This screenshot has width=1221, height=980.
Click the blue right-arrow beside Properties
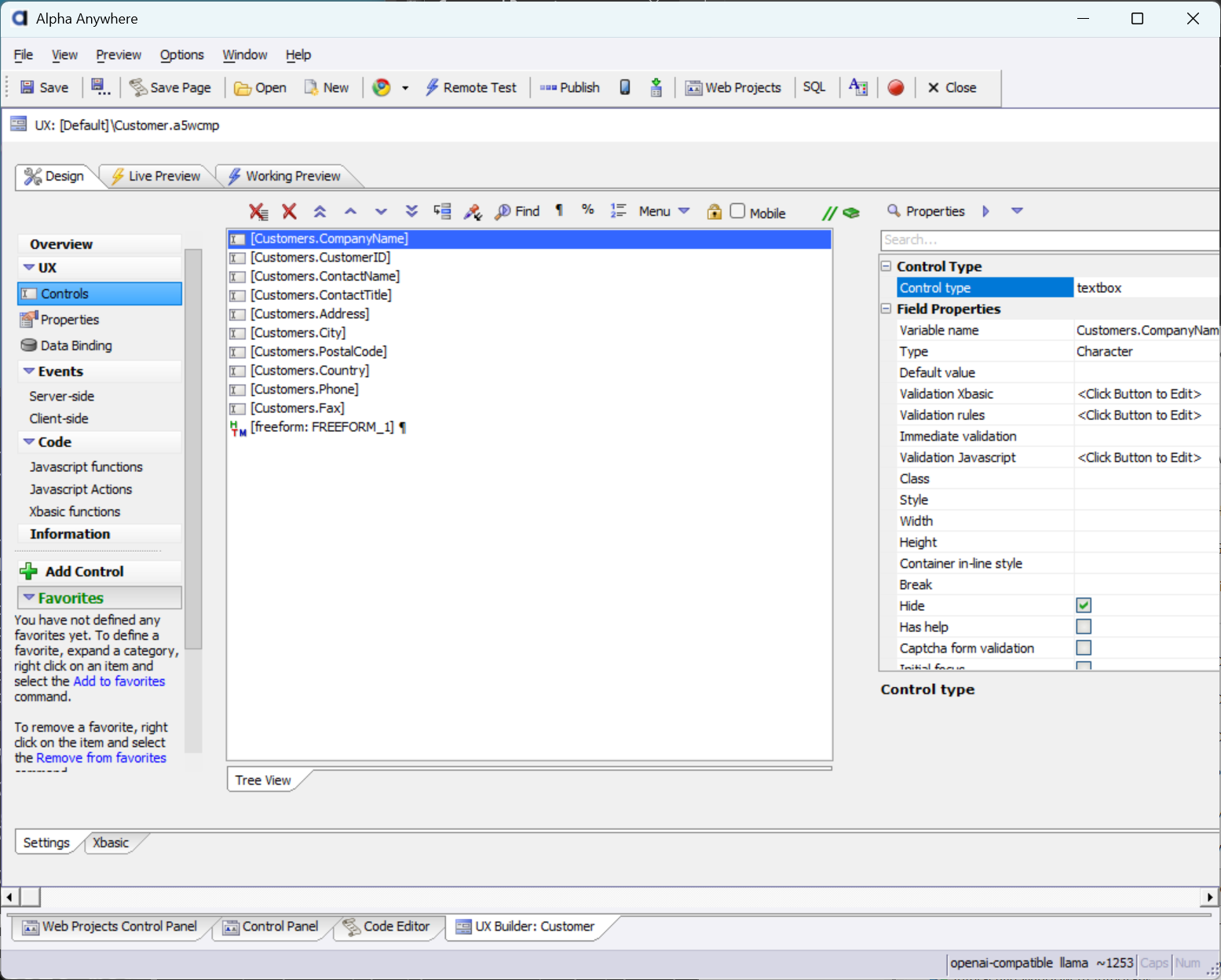(986, 211)
